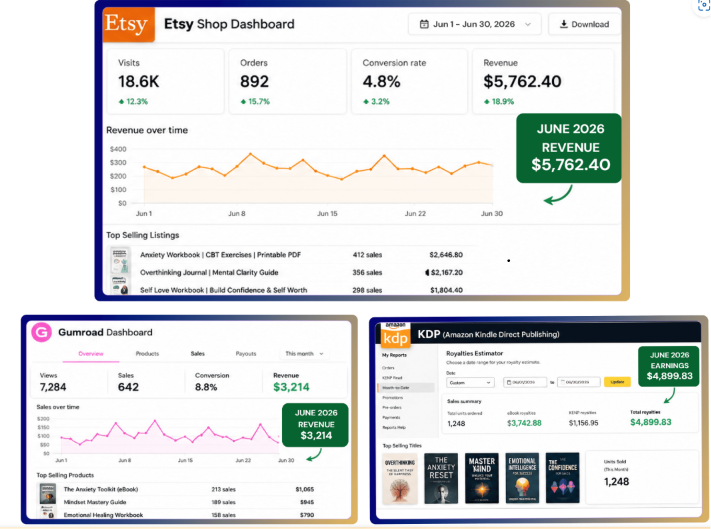Image resolution: width=711 pixels, height=529 pixels.
Task: Switch to the Payouts tab in Gumroad
Action: (246, 354)
